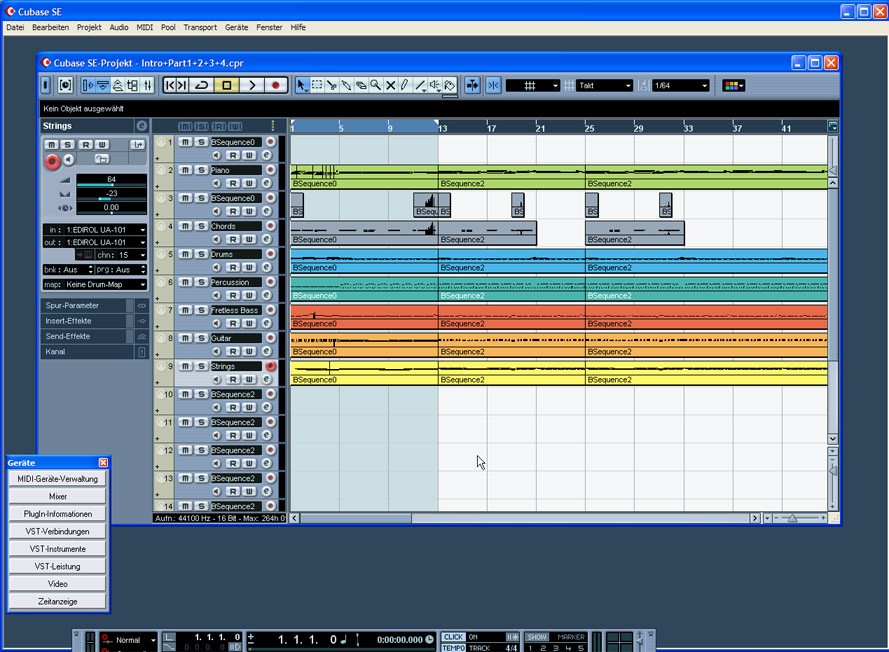The image size is (889, 652).
Task: Select the Play speaker tool
Action: [434, 86]
